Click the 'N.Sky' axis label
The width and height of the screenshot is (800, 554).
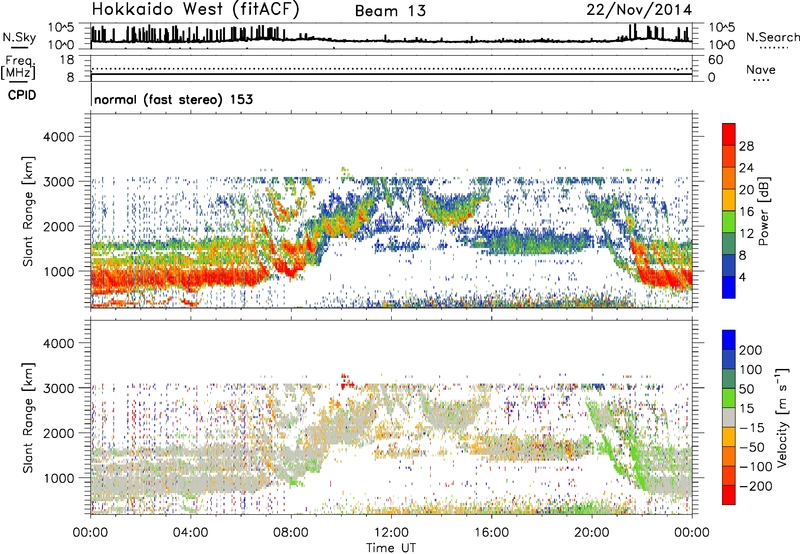19,37
